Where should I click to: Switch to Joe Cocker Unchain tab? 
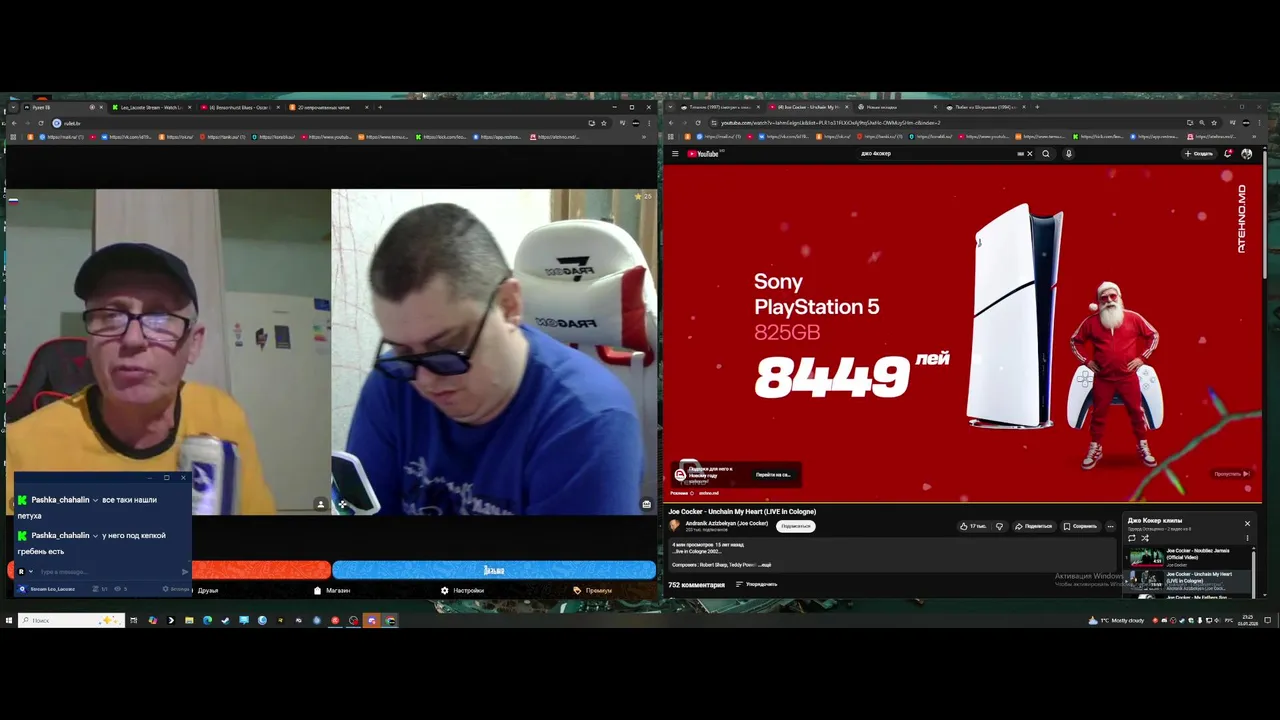808,107
